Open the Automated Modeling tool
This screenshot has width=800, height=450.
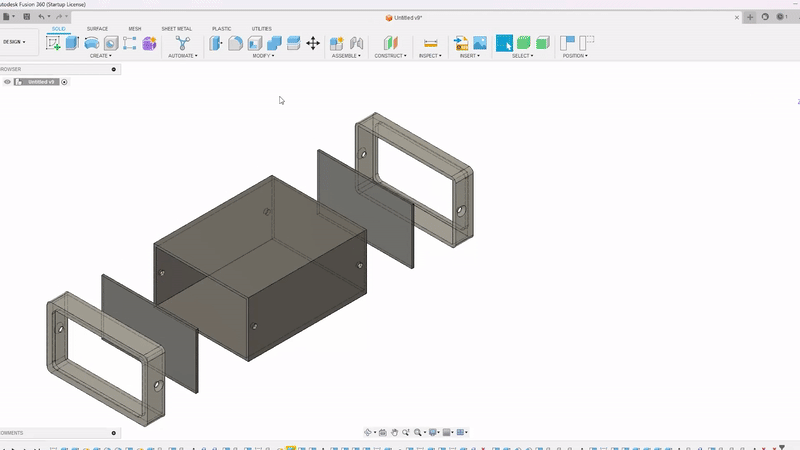[x=183, y=43]
